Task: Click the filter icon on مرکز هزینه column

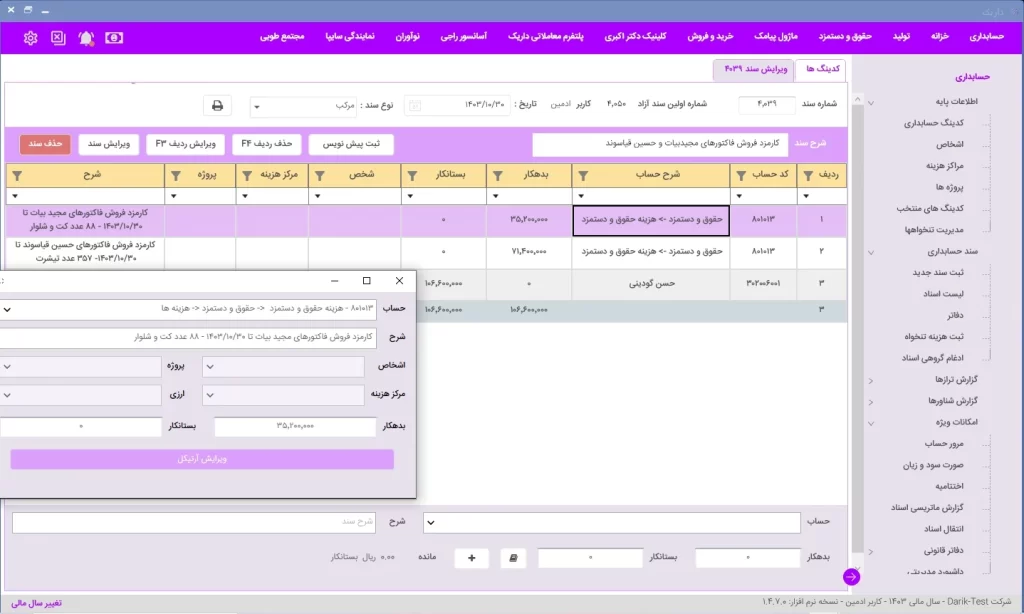Action: 247,176
